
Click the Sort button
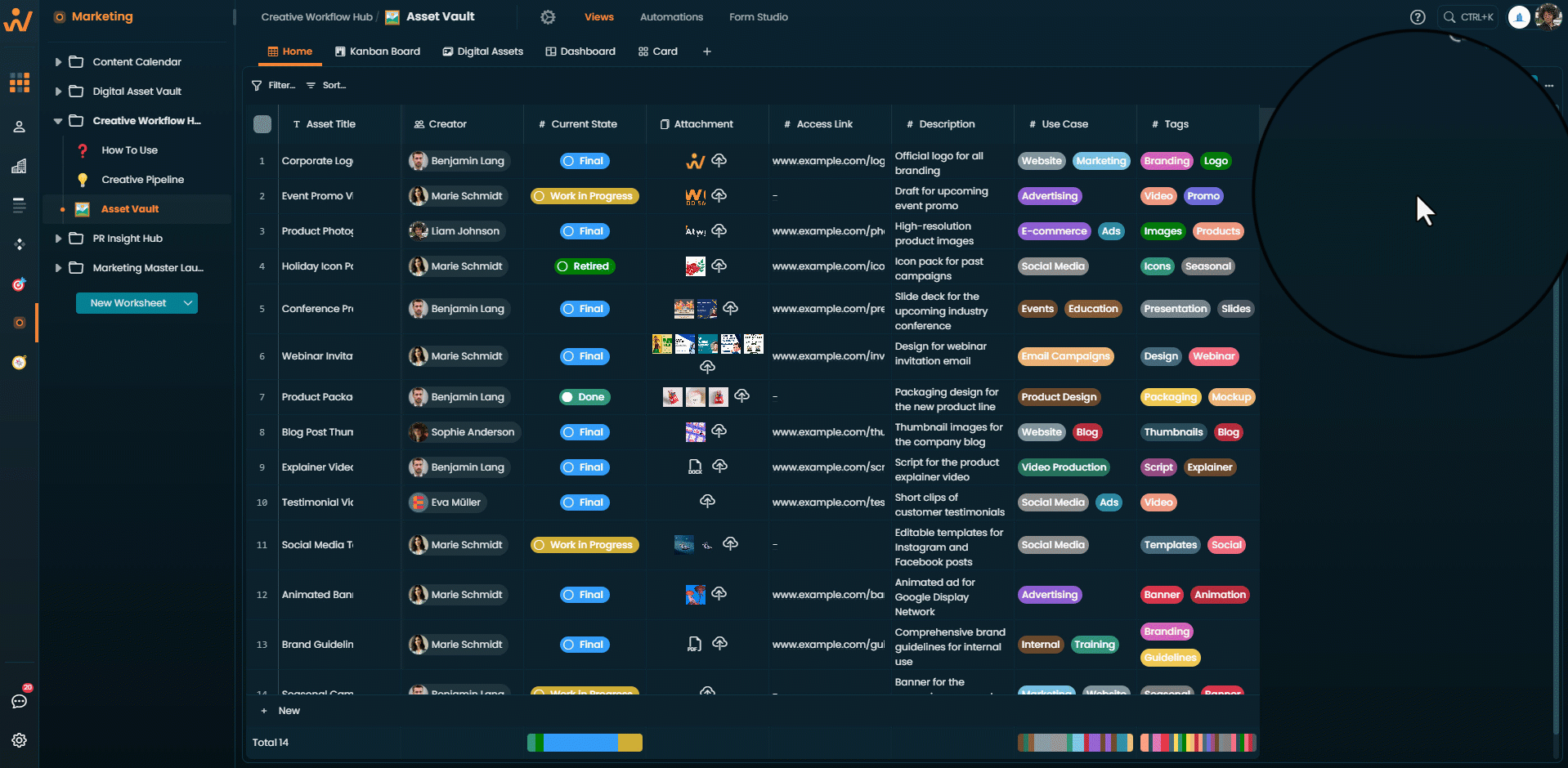pos(326,85)
